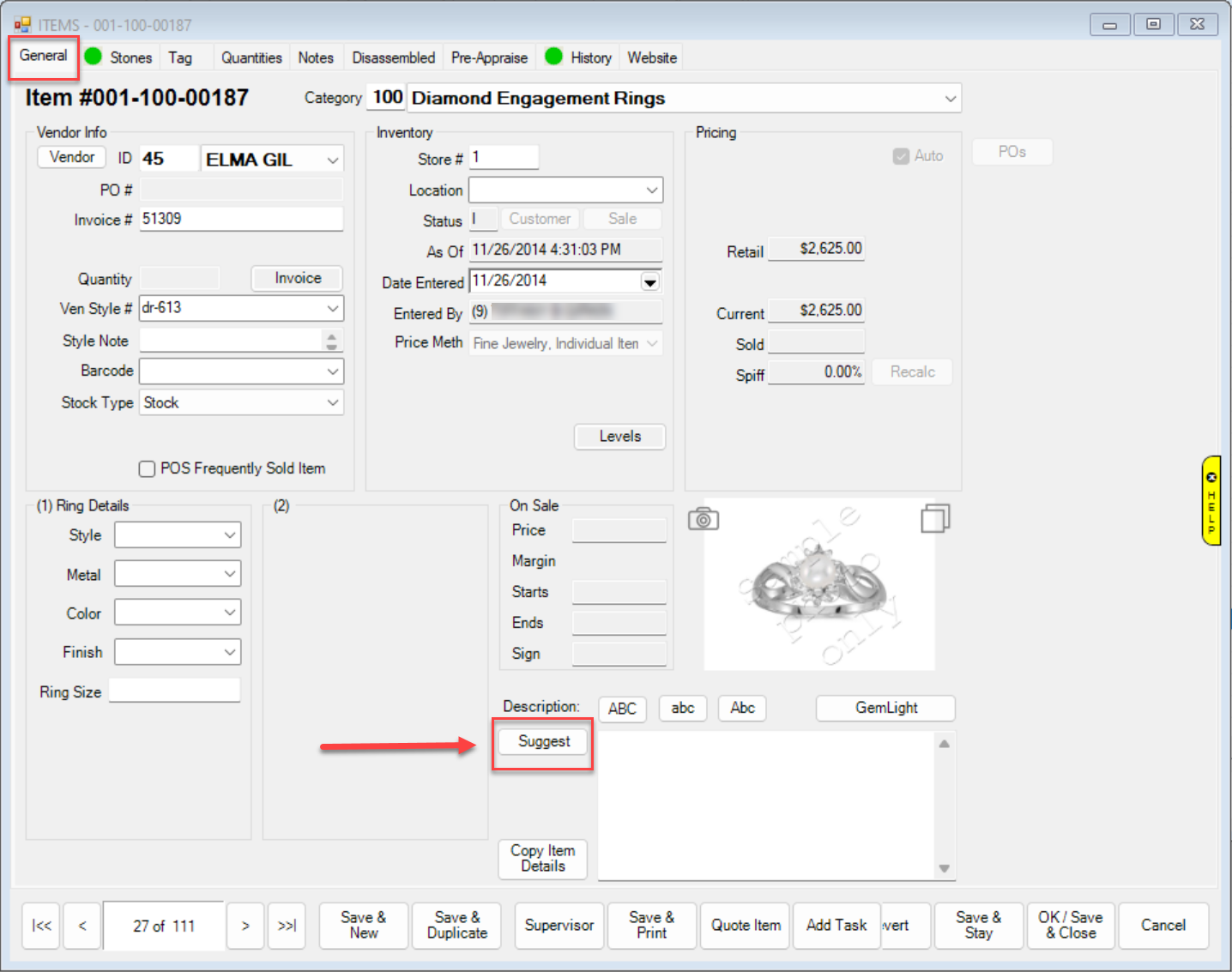Open the History tab
Image resolution: width=1232 pixels, height=972 pixels.
coord(590,57)
